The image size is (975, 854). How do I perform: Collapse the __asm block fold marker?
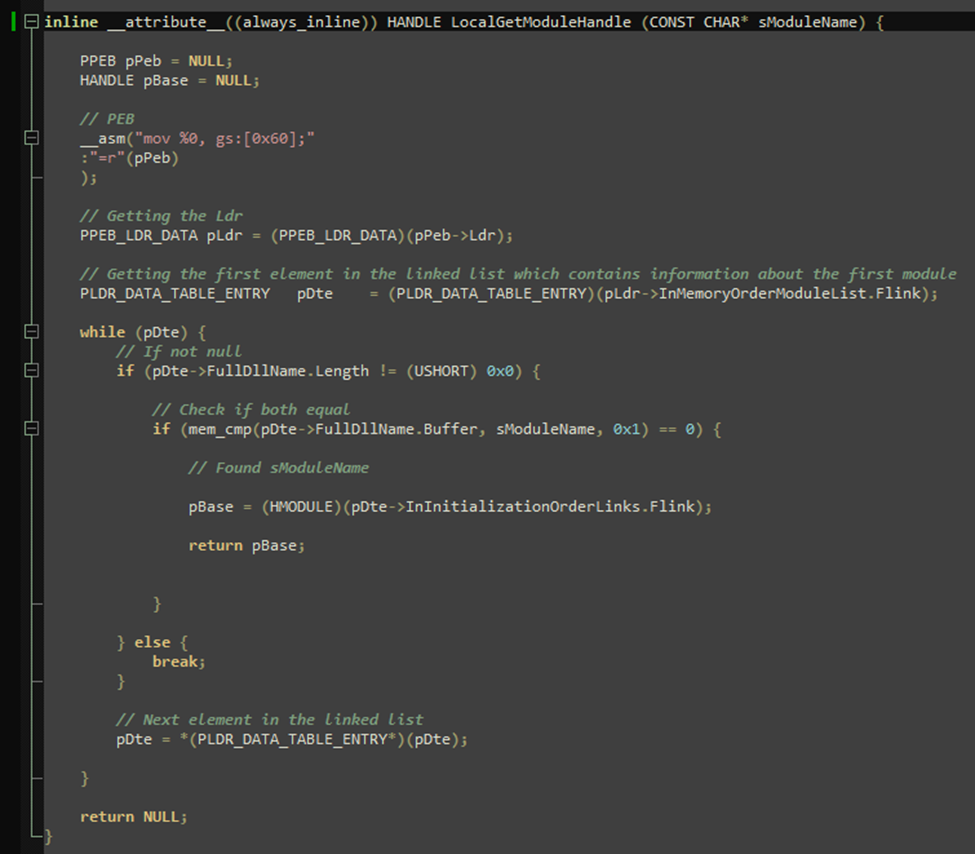31,138
